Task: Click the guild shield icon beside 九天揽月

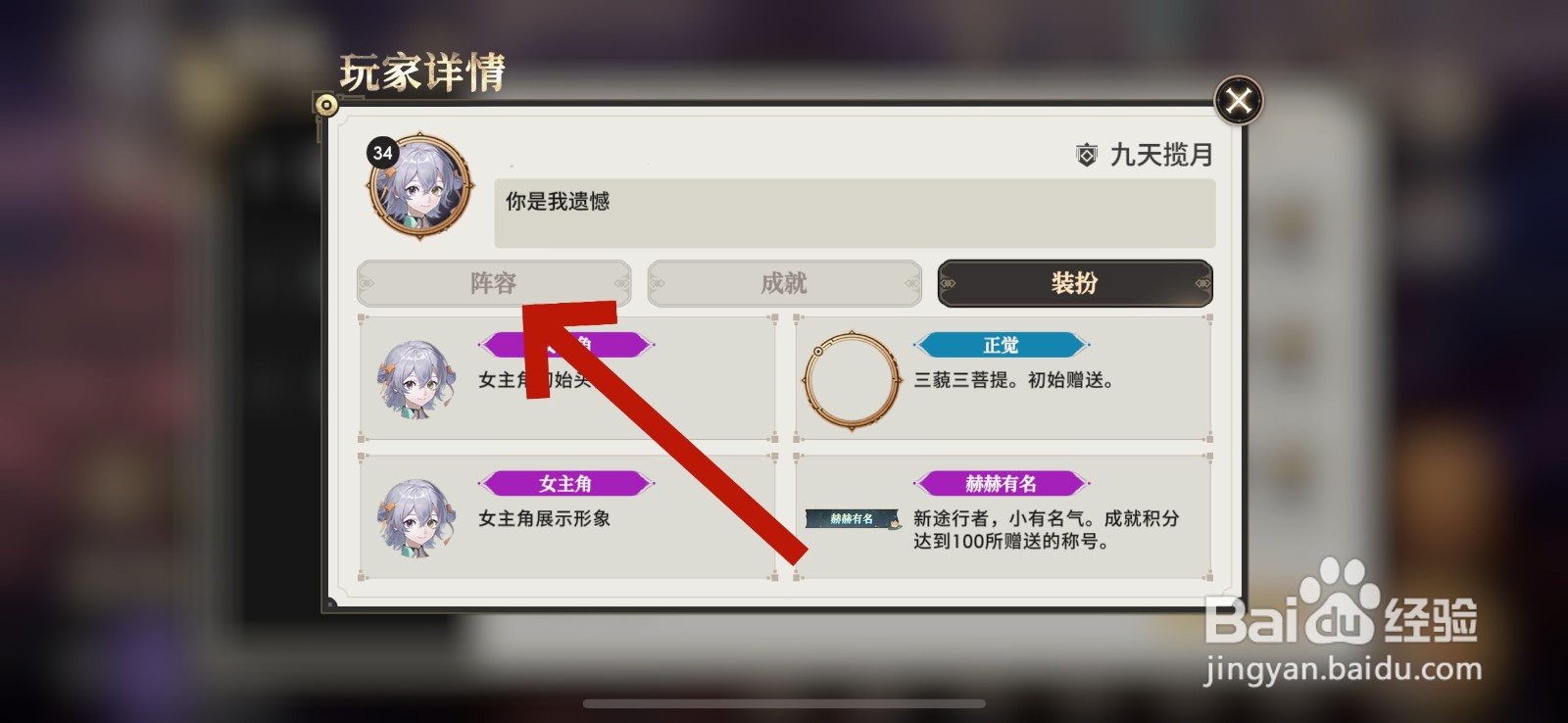Action: [1087, 155]
